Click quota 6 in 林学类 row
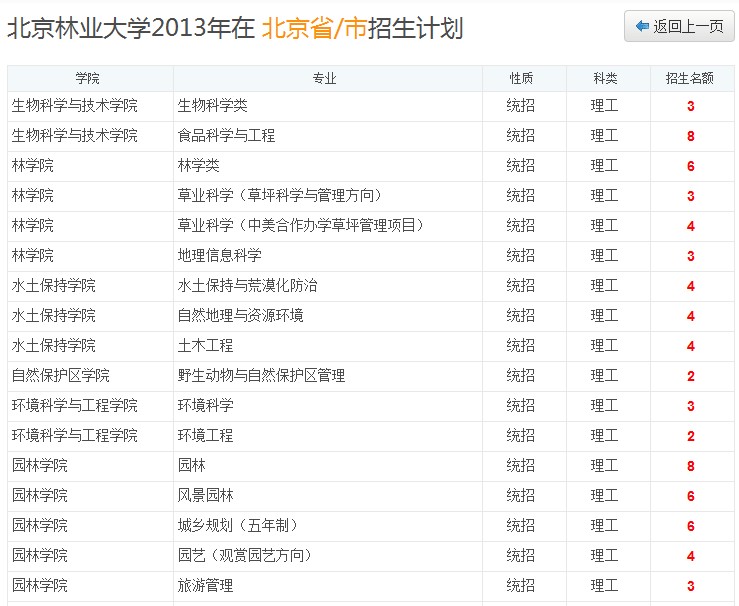The width and height of the screenshot is (739, 606). [x=690, y=166]
